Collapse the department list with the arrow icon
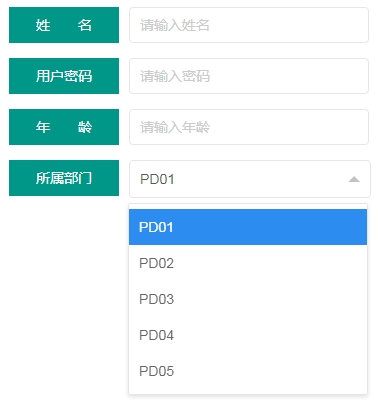Image resolution: width=378 pixels, height=406 pixels. (354, 179)
